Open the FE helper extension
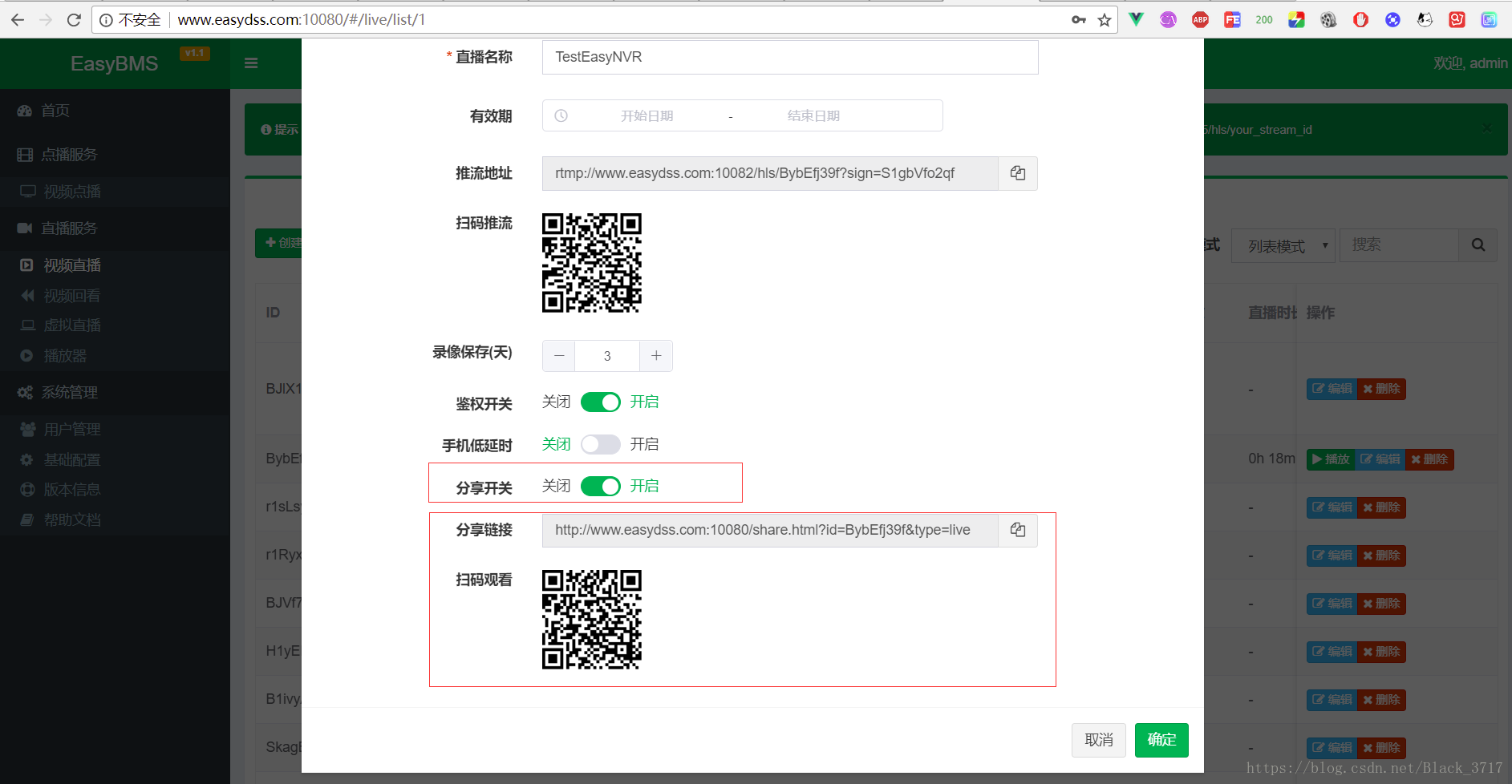The width and height of the screenshot is (1512, 784). coord(1232,20)
